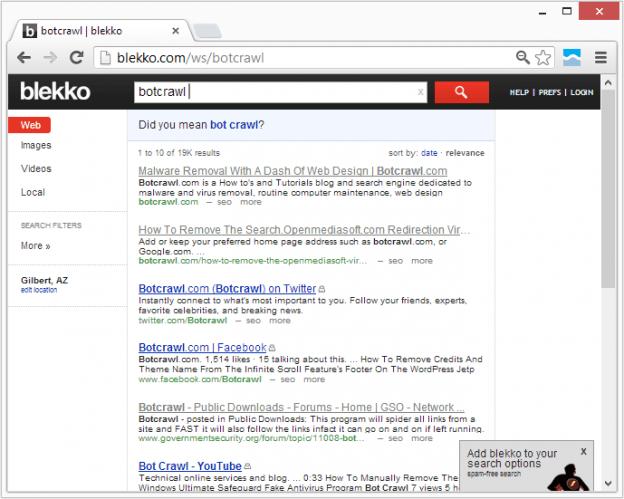Bookmark this page with the star icon
624x499 pixels.
543,58
